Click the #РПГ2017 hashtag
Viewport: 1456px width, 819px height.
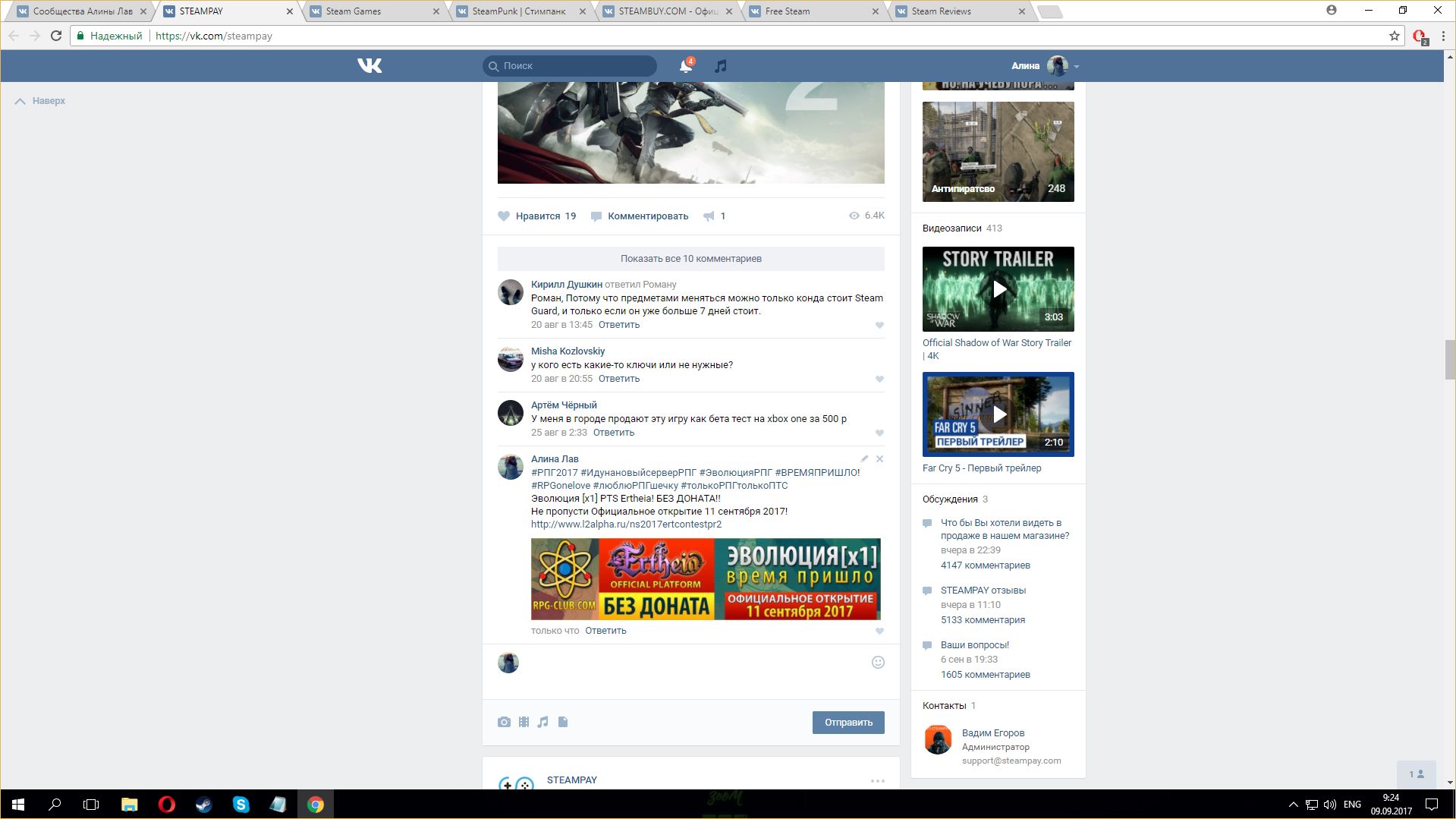tap(555, 473)
